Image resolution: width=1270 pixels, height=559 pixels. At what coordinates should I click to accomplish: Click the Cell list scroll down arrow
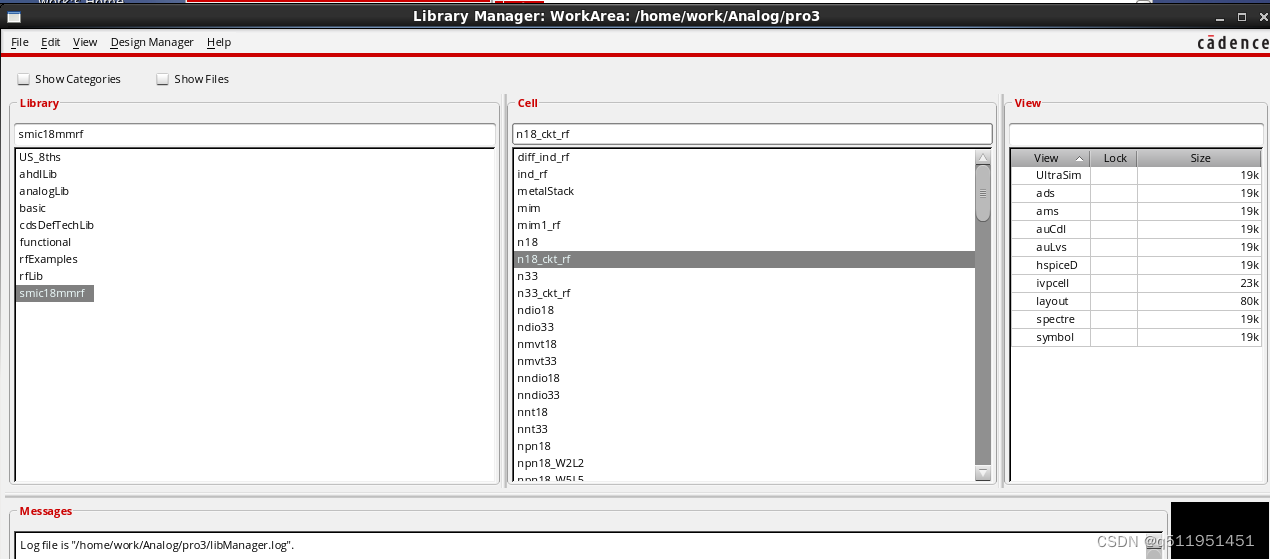click(983, 473)
